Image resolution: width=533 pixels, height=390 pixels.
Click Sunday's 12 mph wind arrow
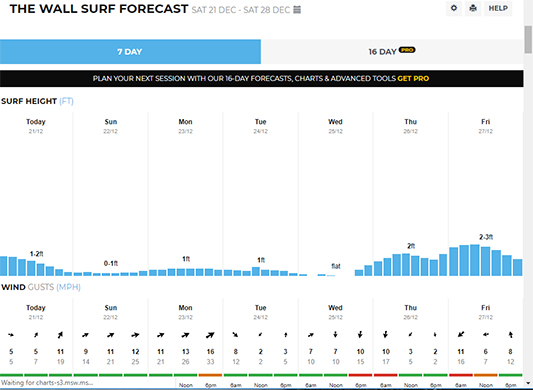(135, 335)
